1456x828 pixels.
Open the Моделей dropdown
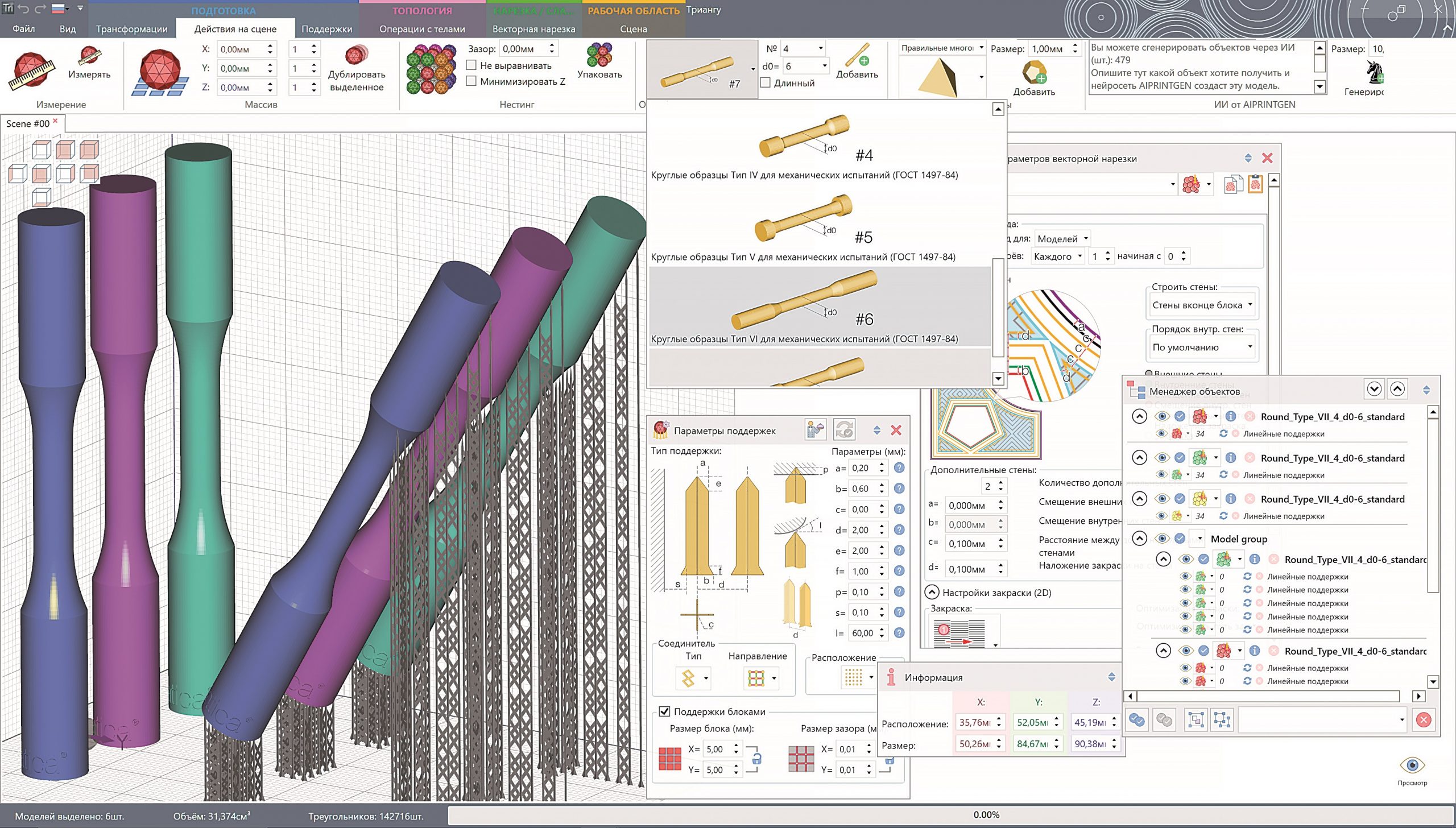(1062, 239)
